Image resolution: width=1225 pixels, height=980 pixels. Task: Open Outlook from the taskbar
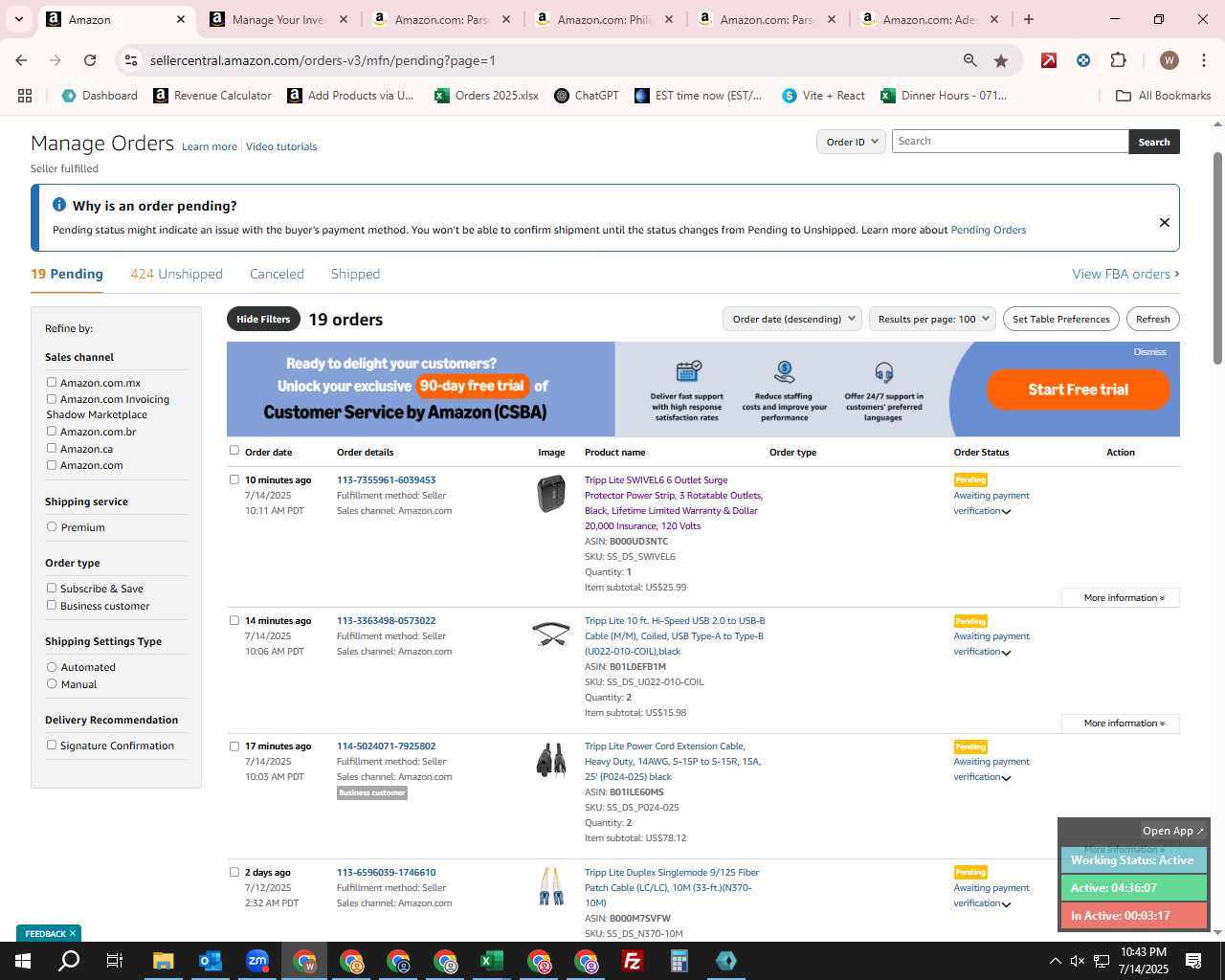(210, 961)
